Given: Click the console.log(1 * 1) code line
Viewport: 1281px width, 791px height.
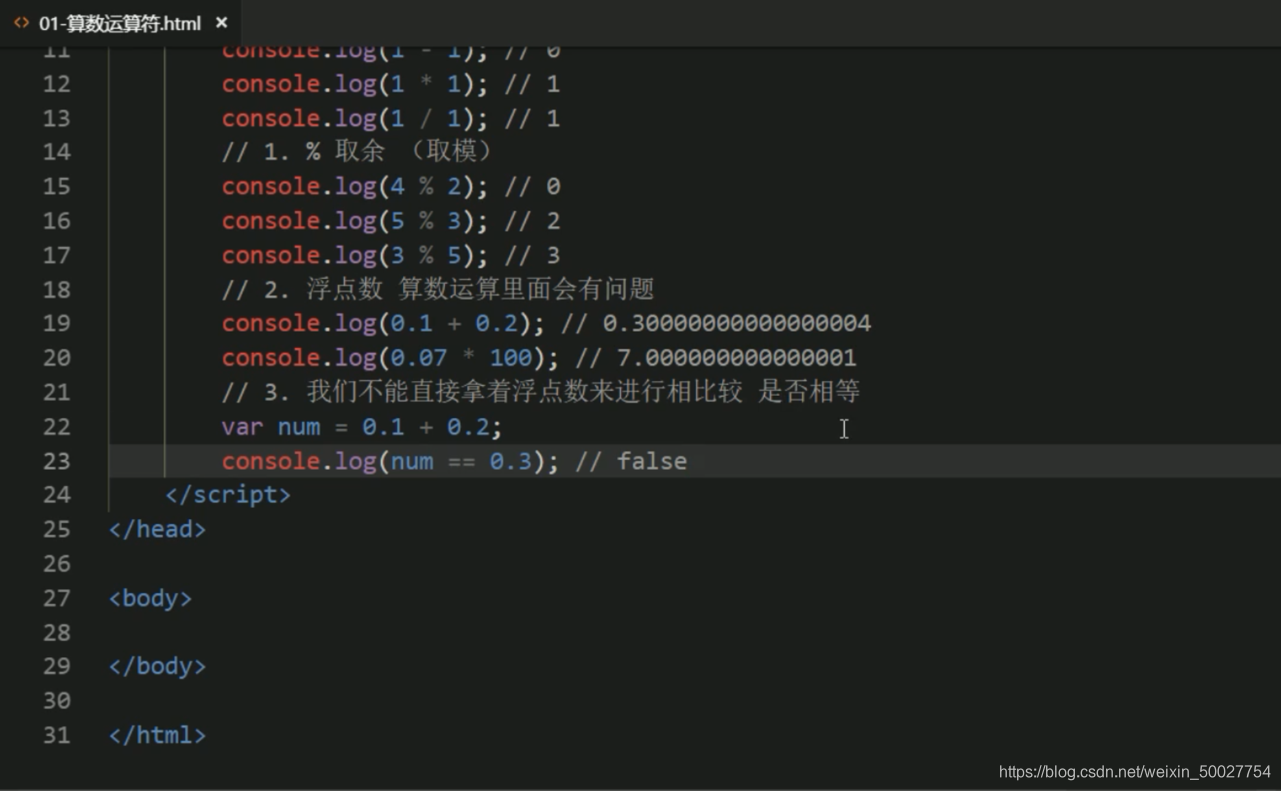Looking at the screenshot, I should (391, 84).
